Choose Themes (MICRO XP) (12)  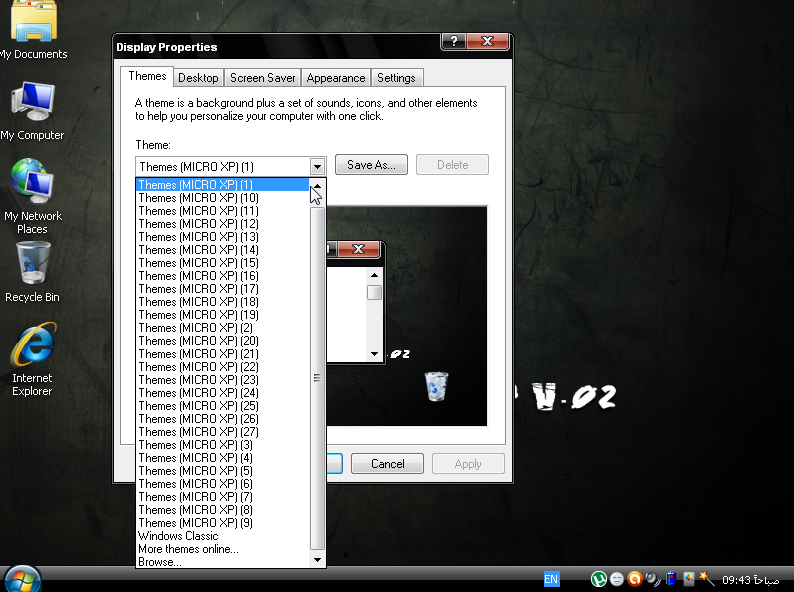coord(223,223)
